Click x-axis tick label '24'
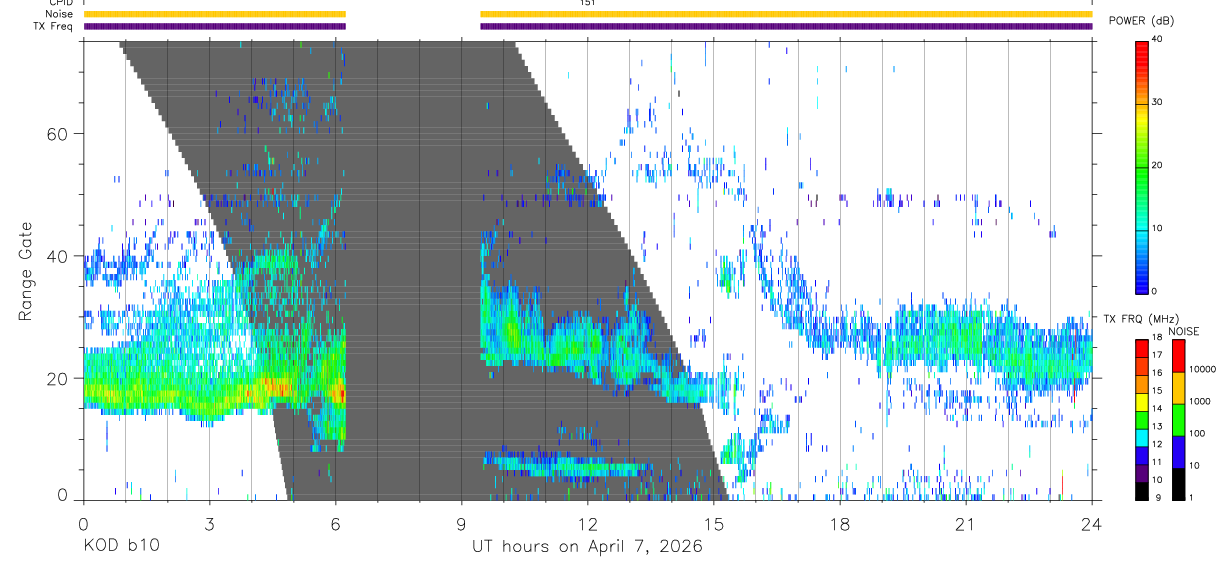This screenshot has width=1228, height=567. coord(1092,524)
